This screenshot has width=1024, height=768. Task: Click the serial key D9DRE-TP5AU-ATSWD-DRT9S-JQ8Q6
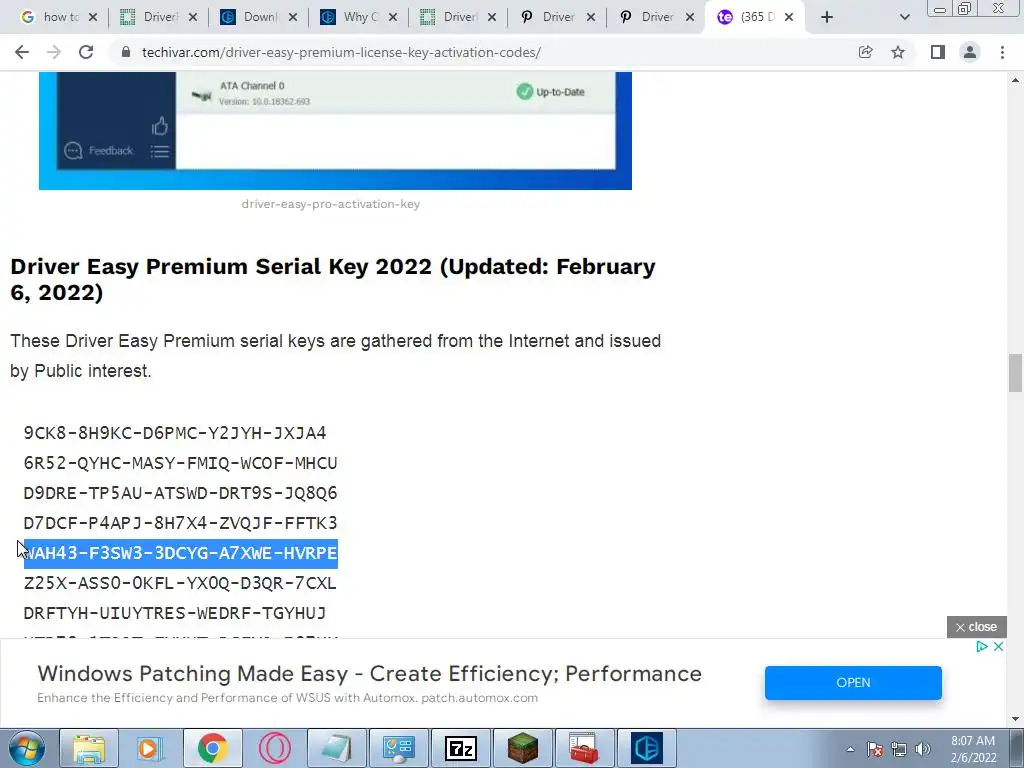point(180,493)
